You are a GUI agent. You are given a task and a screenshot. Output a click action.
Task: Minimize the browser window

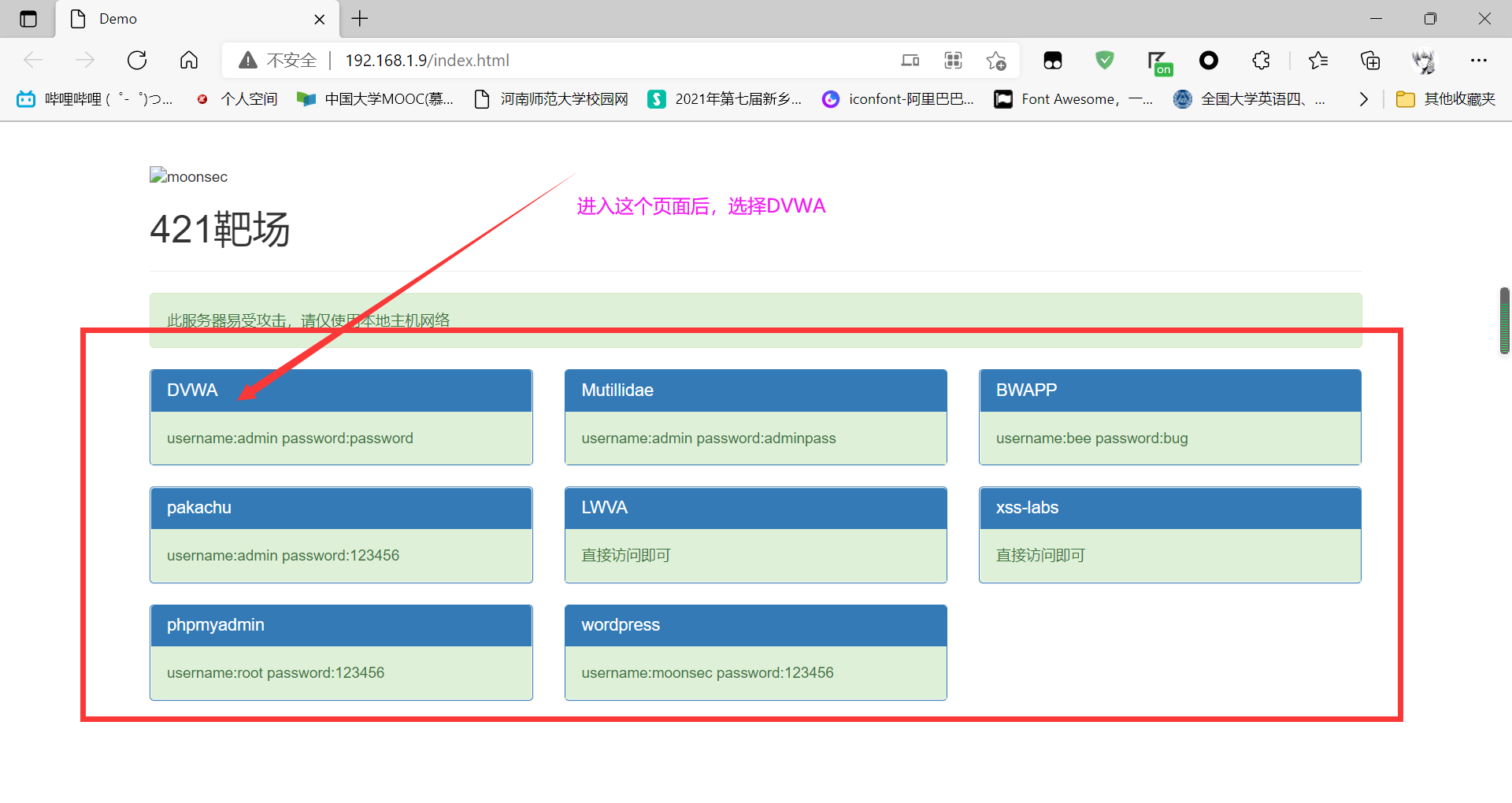1376,18
